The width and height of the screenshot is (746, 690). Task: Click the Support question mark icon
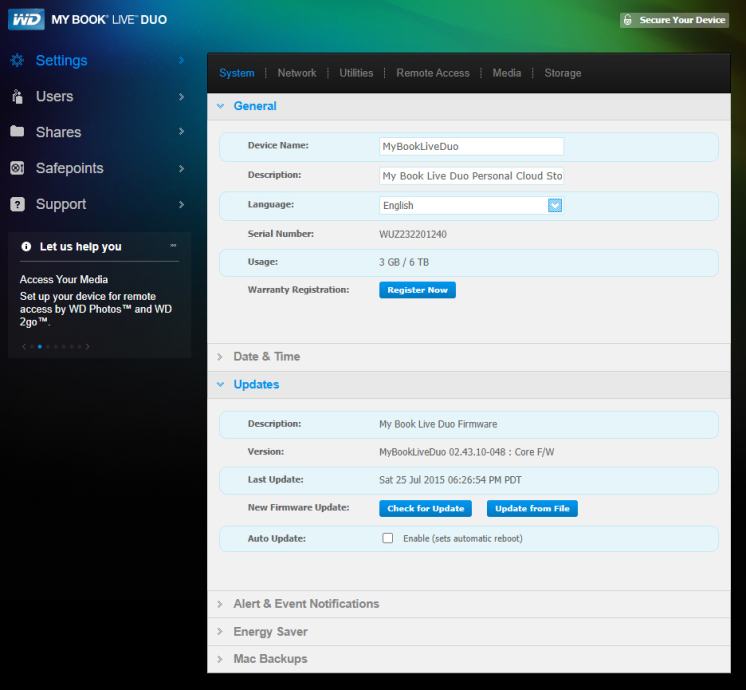[17, 204]
